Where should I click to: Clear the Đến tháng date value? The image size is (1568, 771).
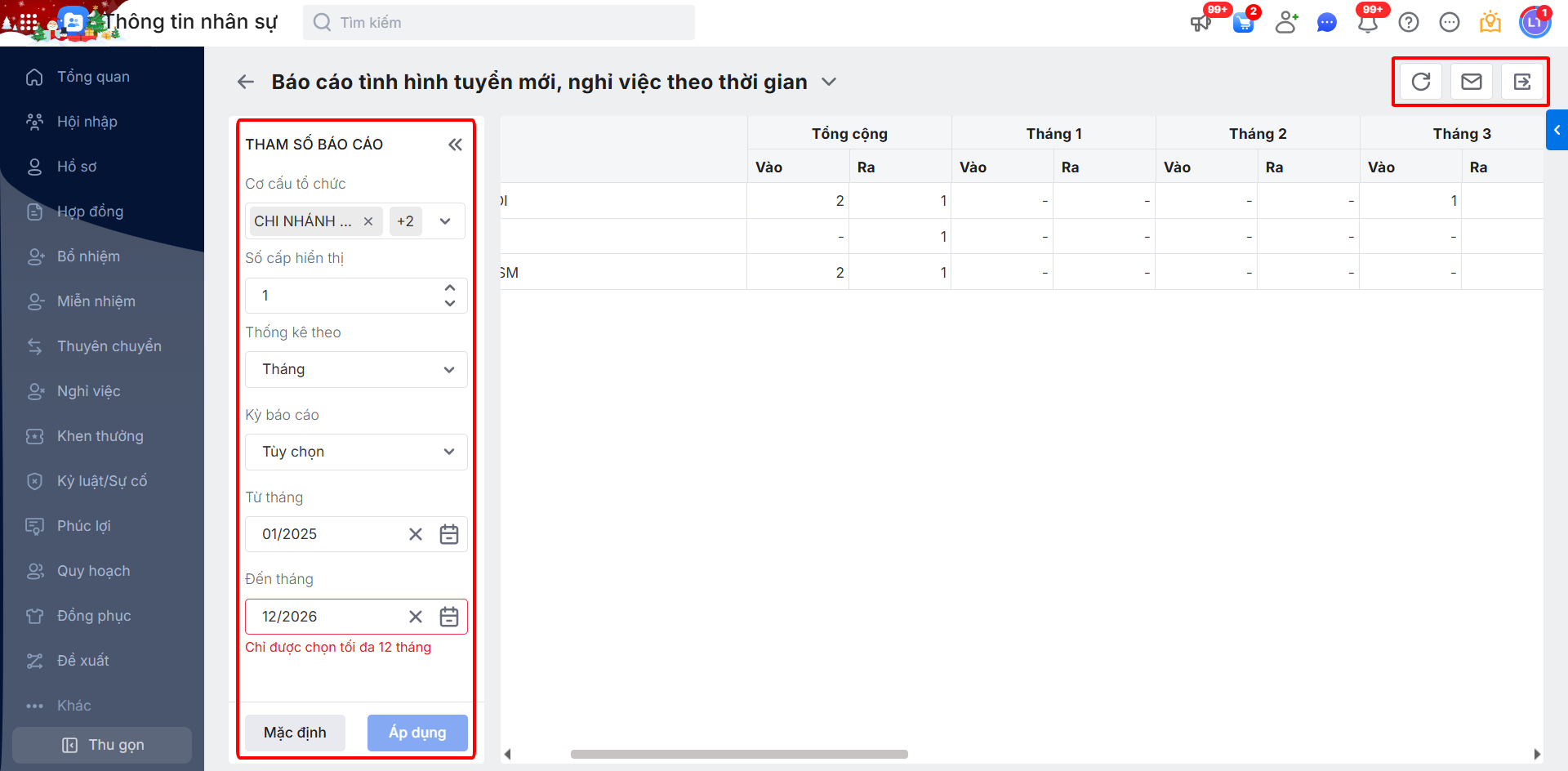416,617
